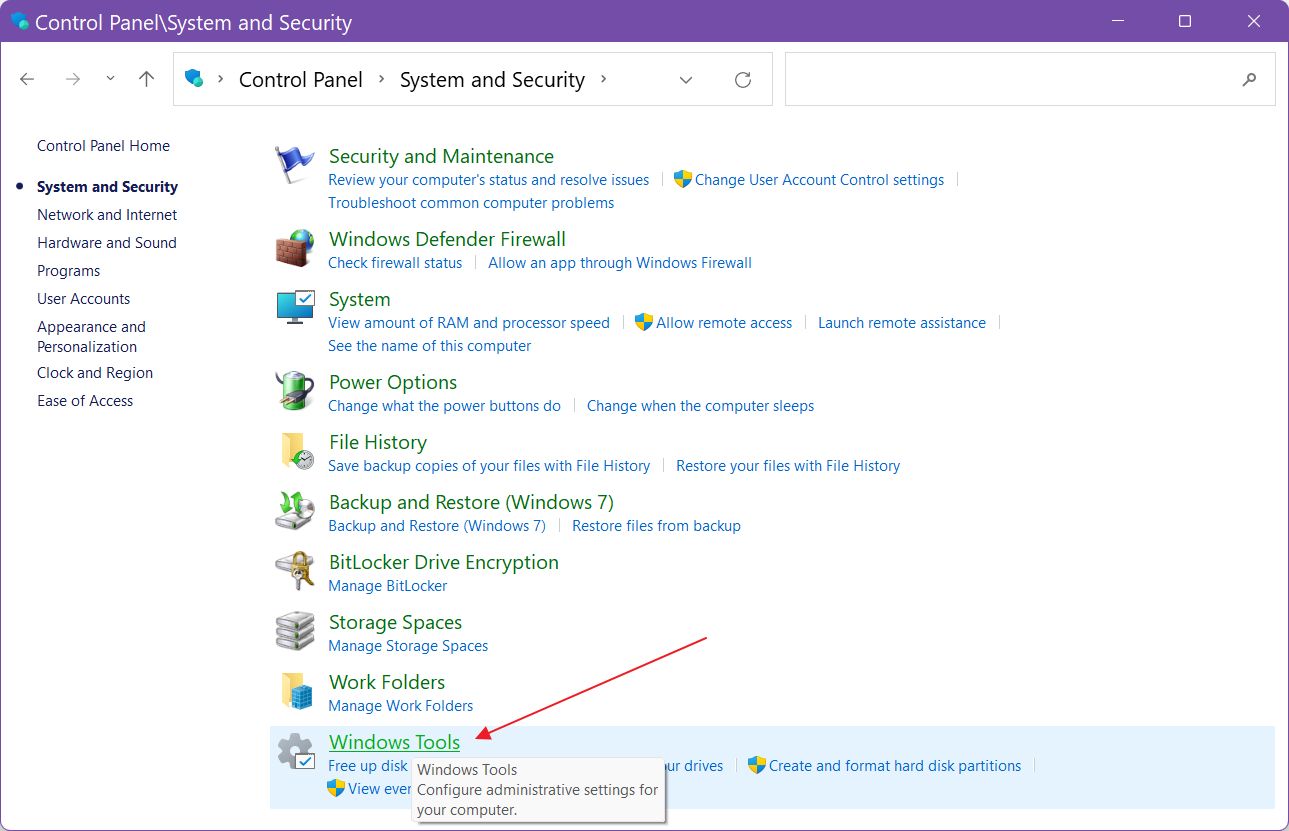Click the Security and Maintenance flag icon
The width and height of the screenshot is (1289, 831).
click(295, 165)
